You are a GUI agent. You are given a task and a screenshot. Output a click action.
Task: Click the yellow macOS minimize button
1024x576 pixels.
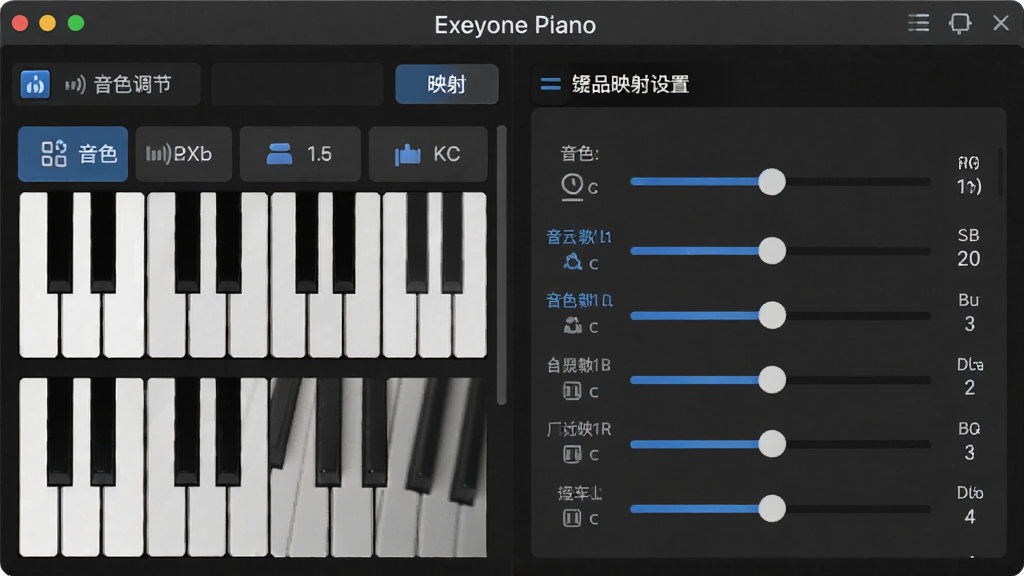click(x=48, y=24)
